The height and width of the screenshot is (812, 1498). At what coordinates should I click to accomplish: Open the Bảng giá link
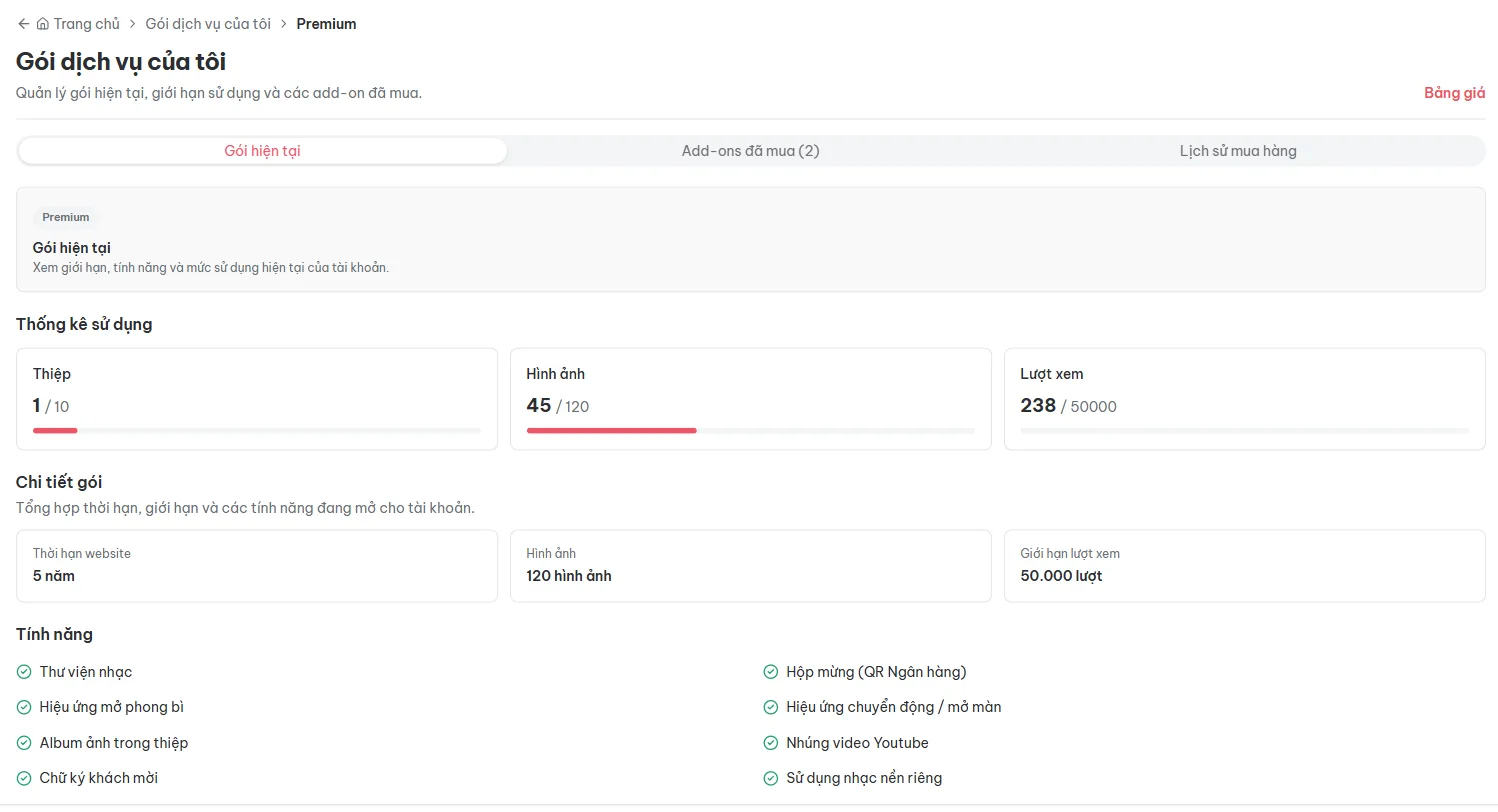click(x=1455, y=93)
